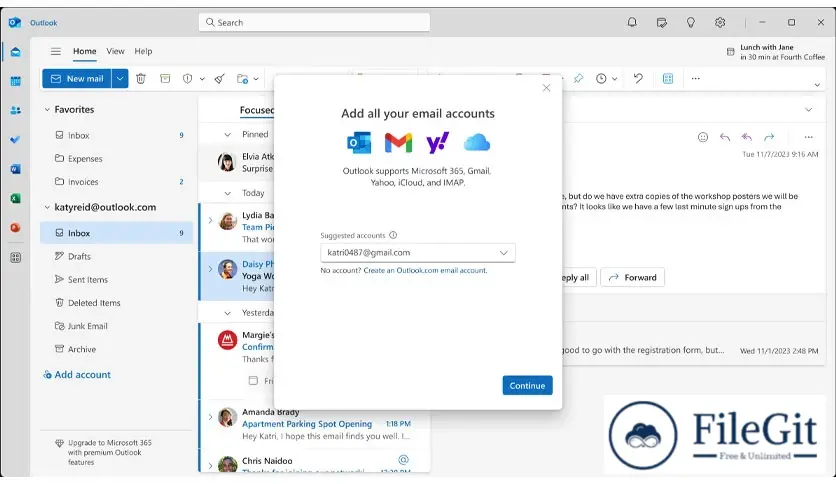This screenshot has width=836, height=484.
Task: Click Move to folder icon
Action: (243, 79)
